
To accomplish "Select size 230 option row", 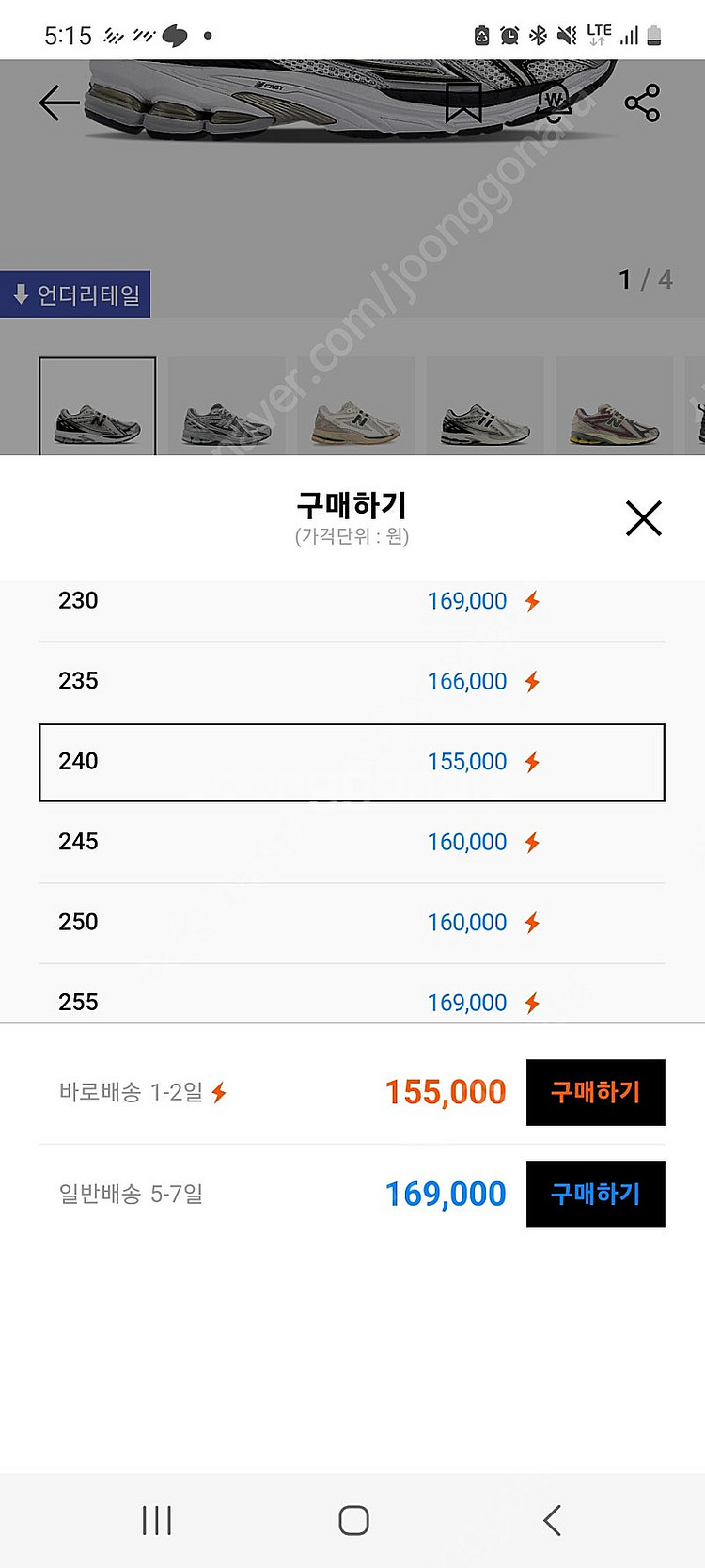I will tap(352, 600).
